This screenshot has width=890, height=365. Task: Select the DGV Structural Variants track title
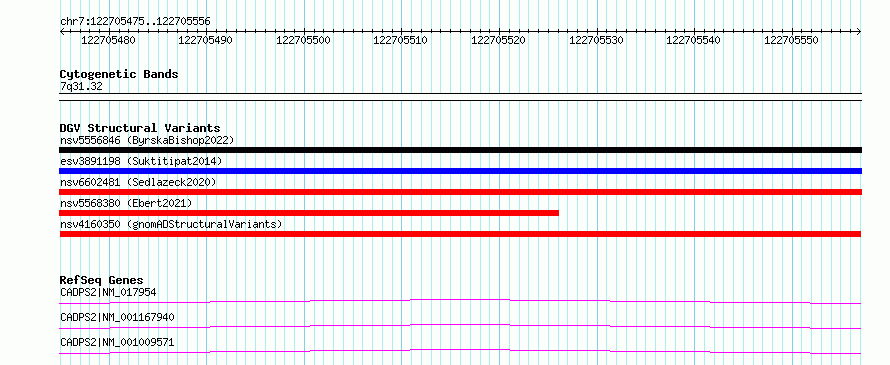point(140,128)
